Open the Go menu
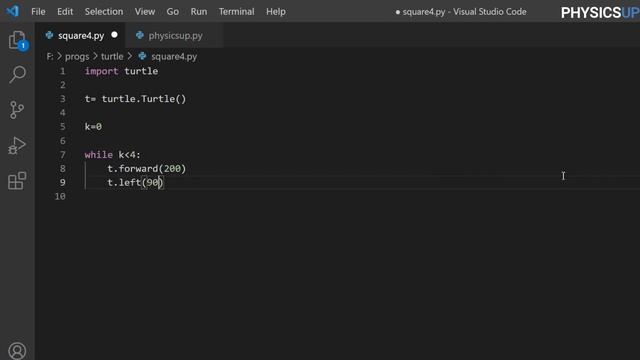This screenshot has height=360, width=640. tap(173, 11)
